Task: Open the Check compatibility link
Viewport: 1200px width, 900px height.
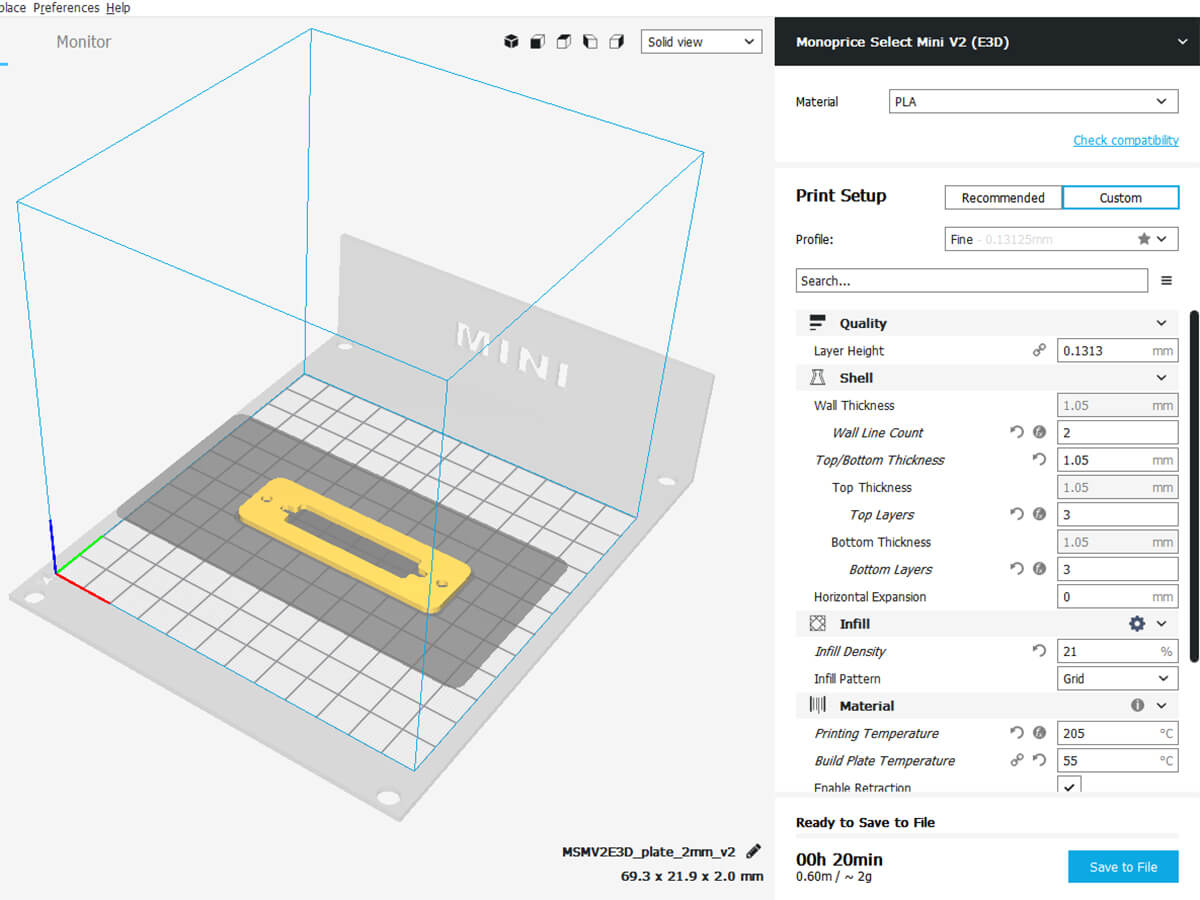Action: 1125,140
